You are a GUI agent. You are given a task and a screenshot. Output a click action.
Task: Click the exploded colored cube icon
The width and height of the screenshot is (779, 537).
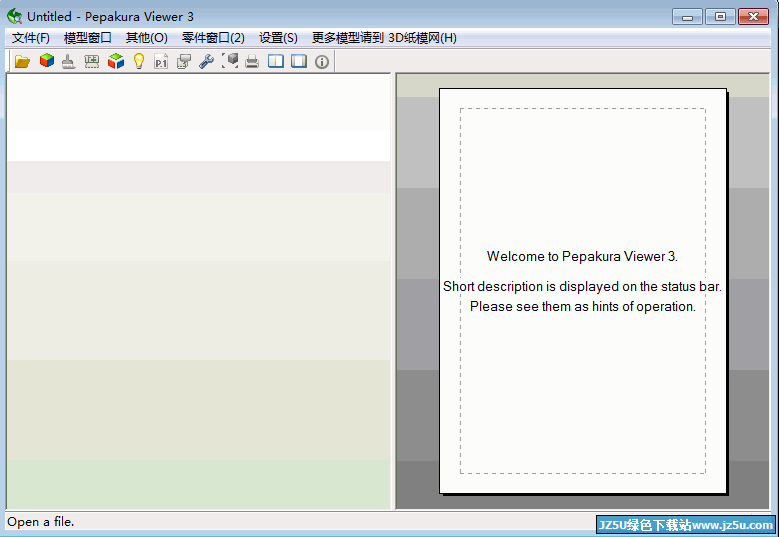pyautogui.click(x=115, y=61)
